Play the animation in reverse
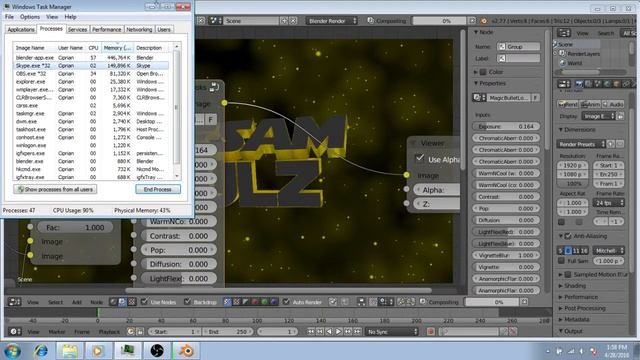 [329, 332]
